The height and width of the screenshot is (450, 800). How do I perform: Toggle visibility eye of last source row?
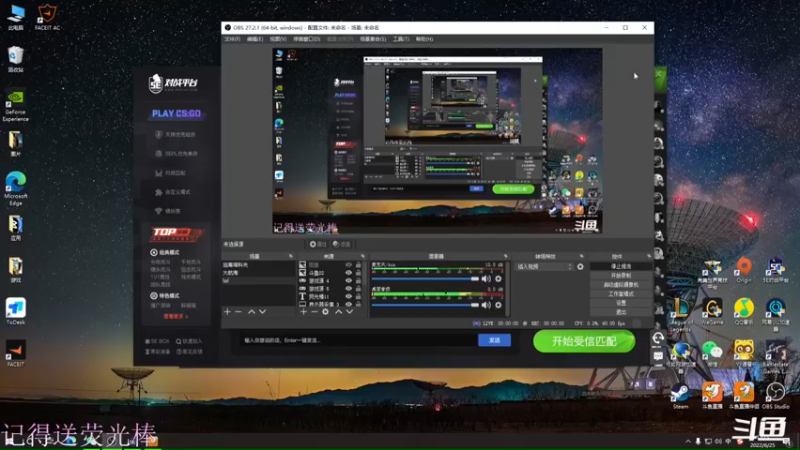[348, 304]
